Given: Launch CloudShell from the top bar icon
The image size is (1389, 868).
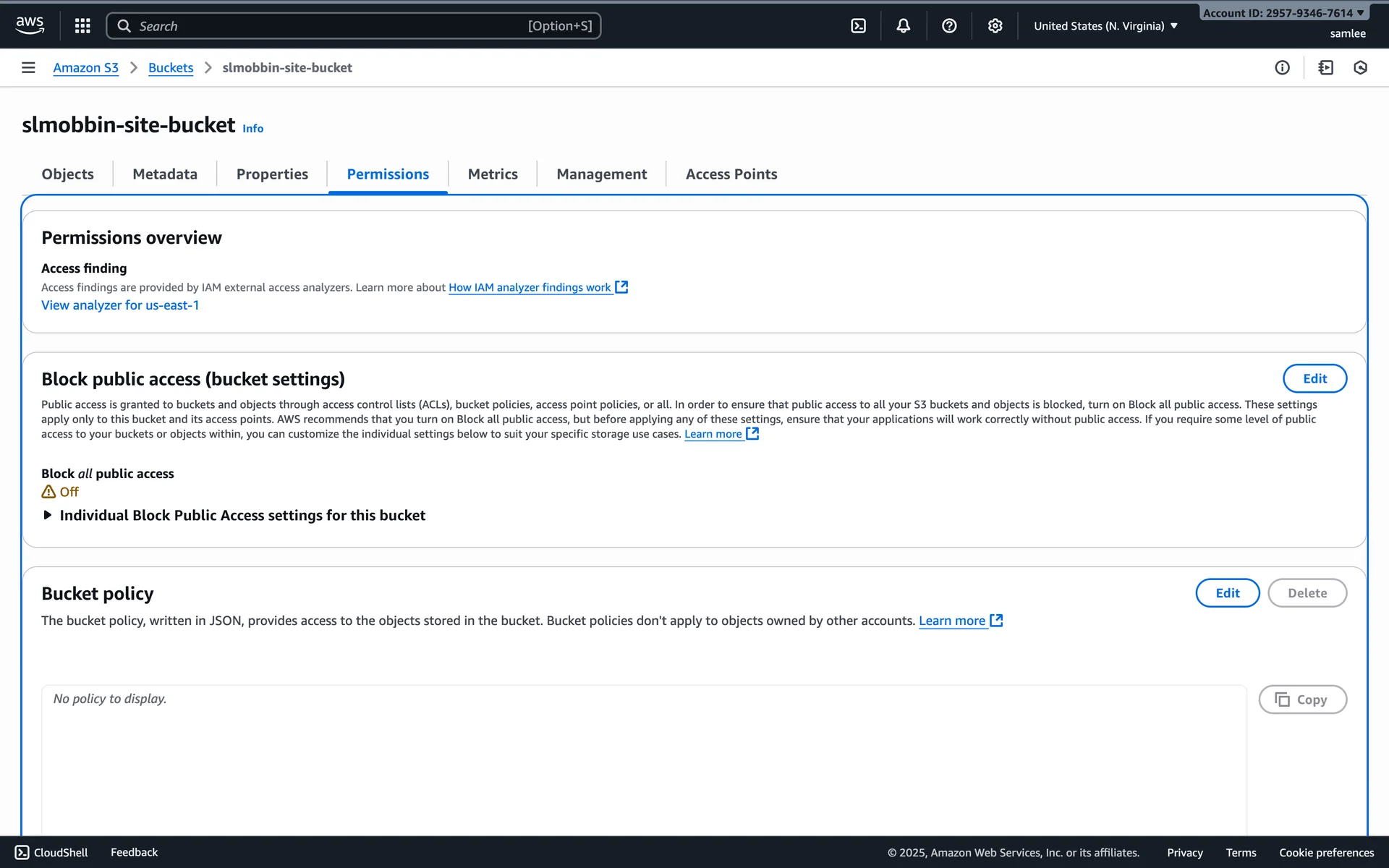Looking at the screenshot, I should 858,26.
